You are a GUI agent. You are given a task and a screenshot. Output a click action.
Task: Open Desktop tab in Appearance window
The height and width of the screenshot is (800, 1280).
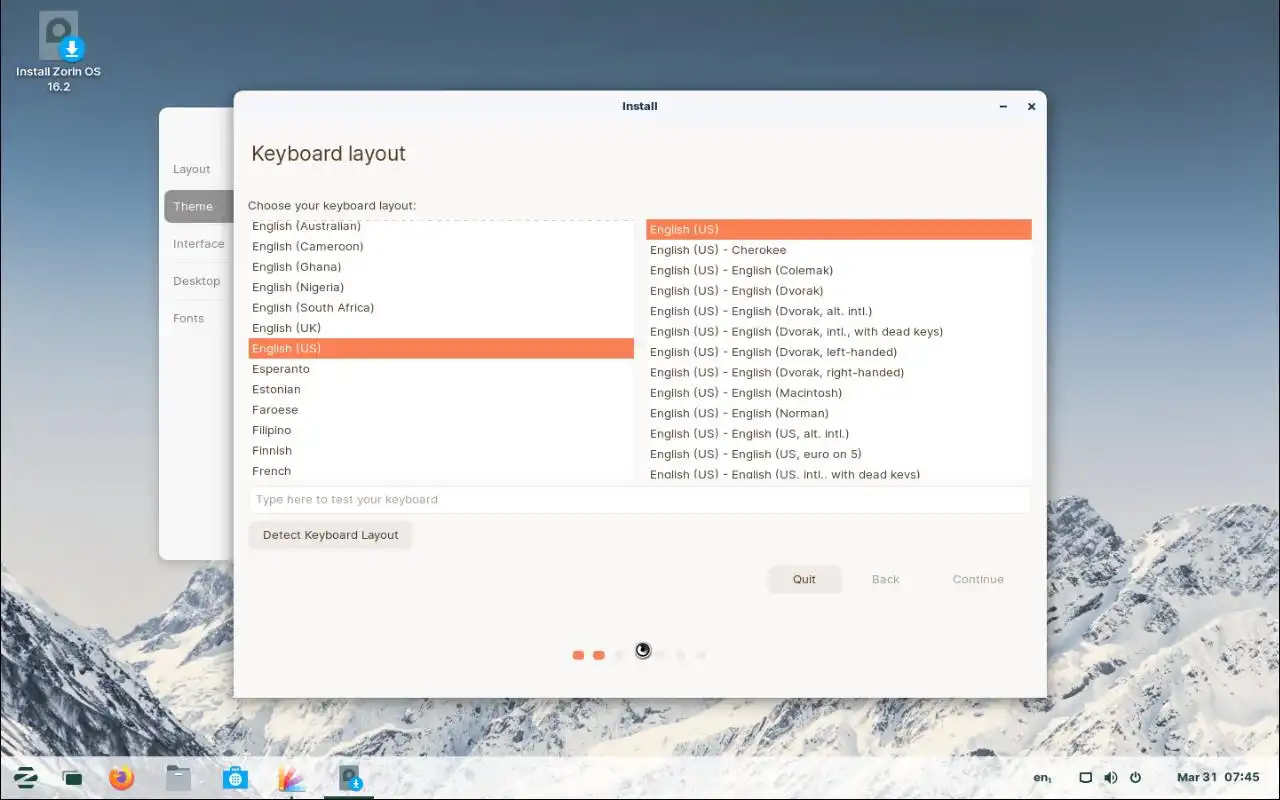click(x=199, y=281)
